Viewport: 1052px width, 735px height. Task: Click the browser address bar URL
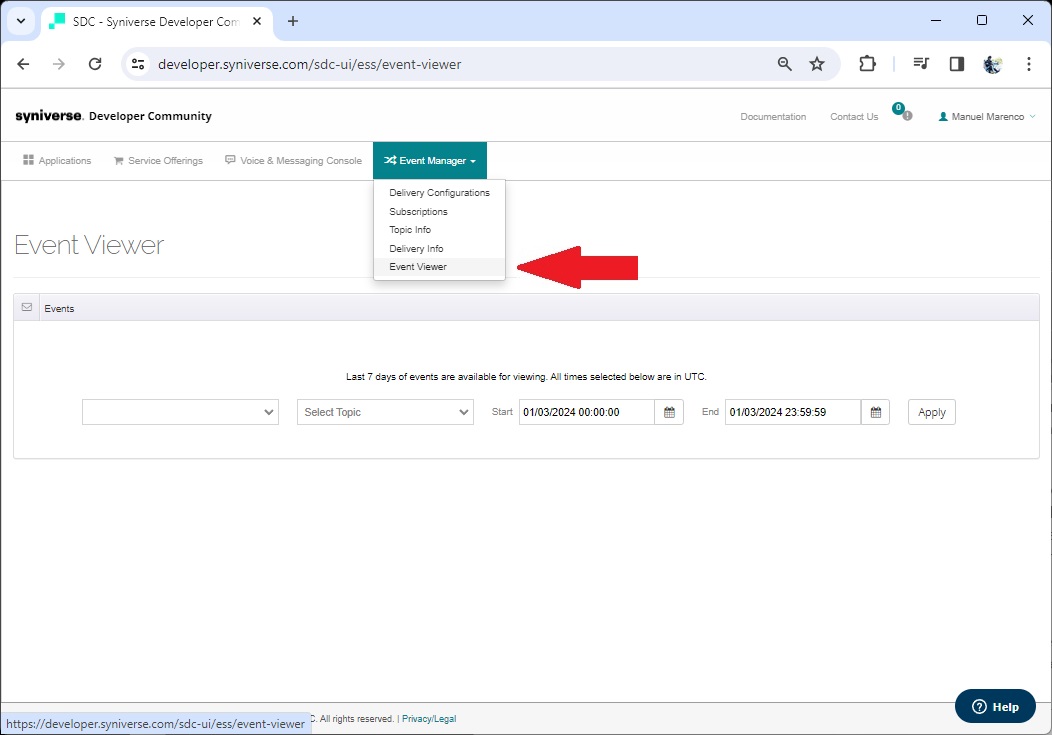309,64
